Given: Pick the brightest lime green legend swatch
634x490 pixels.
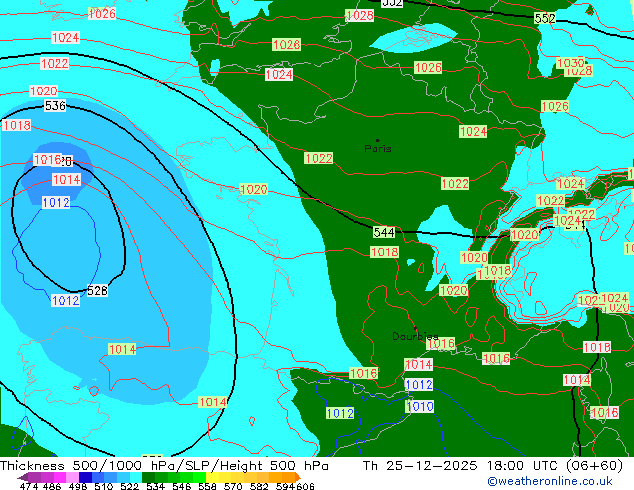Looking at the screenshot, I should coord(200,477).
